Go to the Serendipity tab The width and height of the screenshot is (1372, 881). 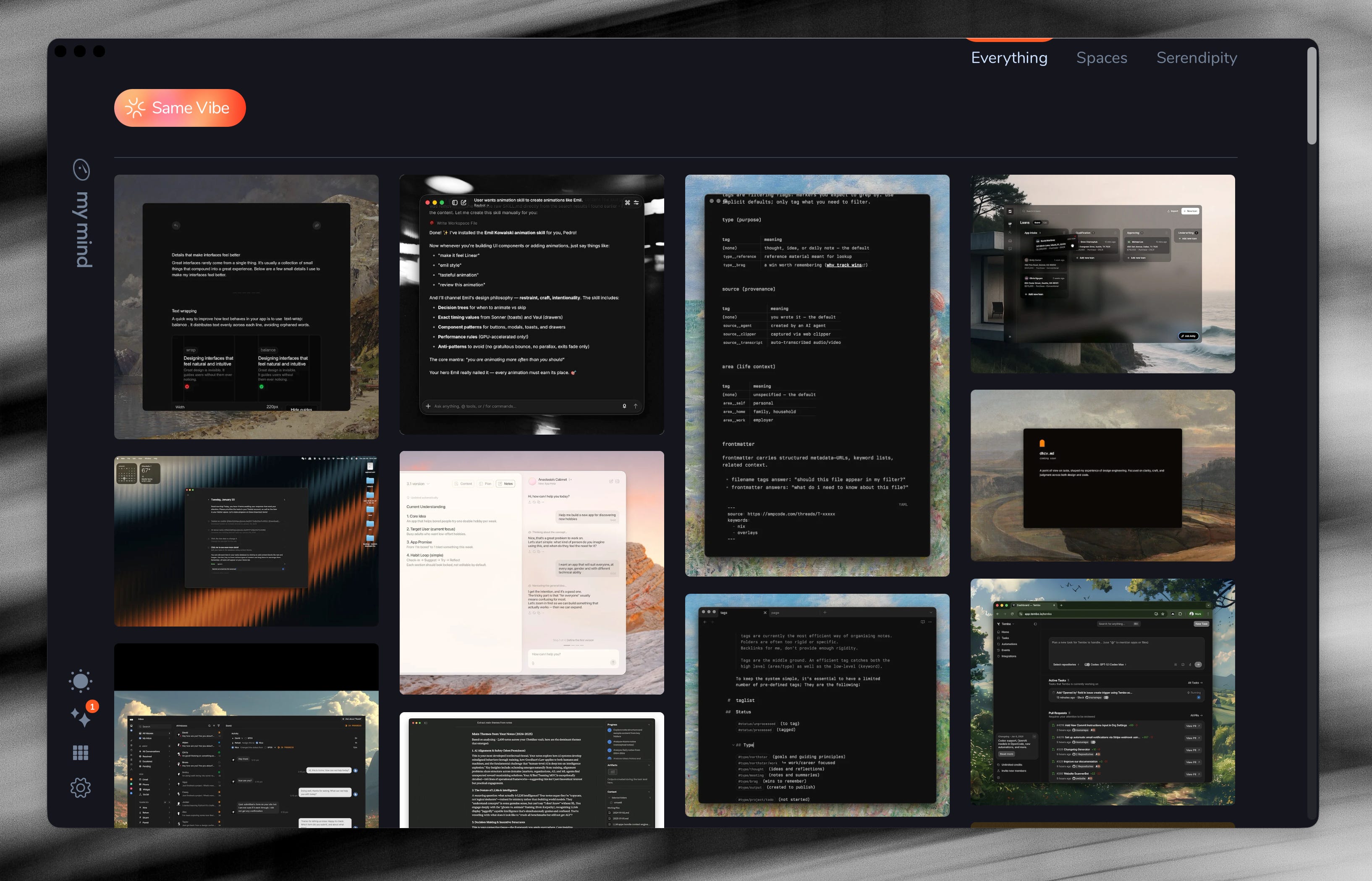click(x=1197, y=58)
